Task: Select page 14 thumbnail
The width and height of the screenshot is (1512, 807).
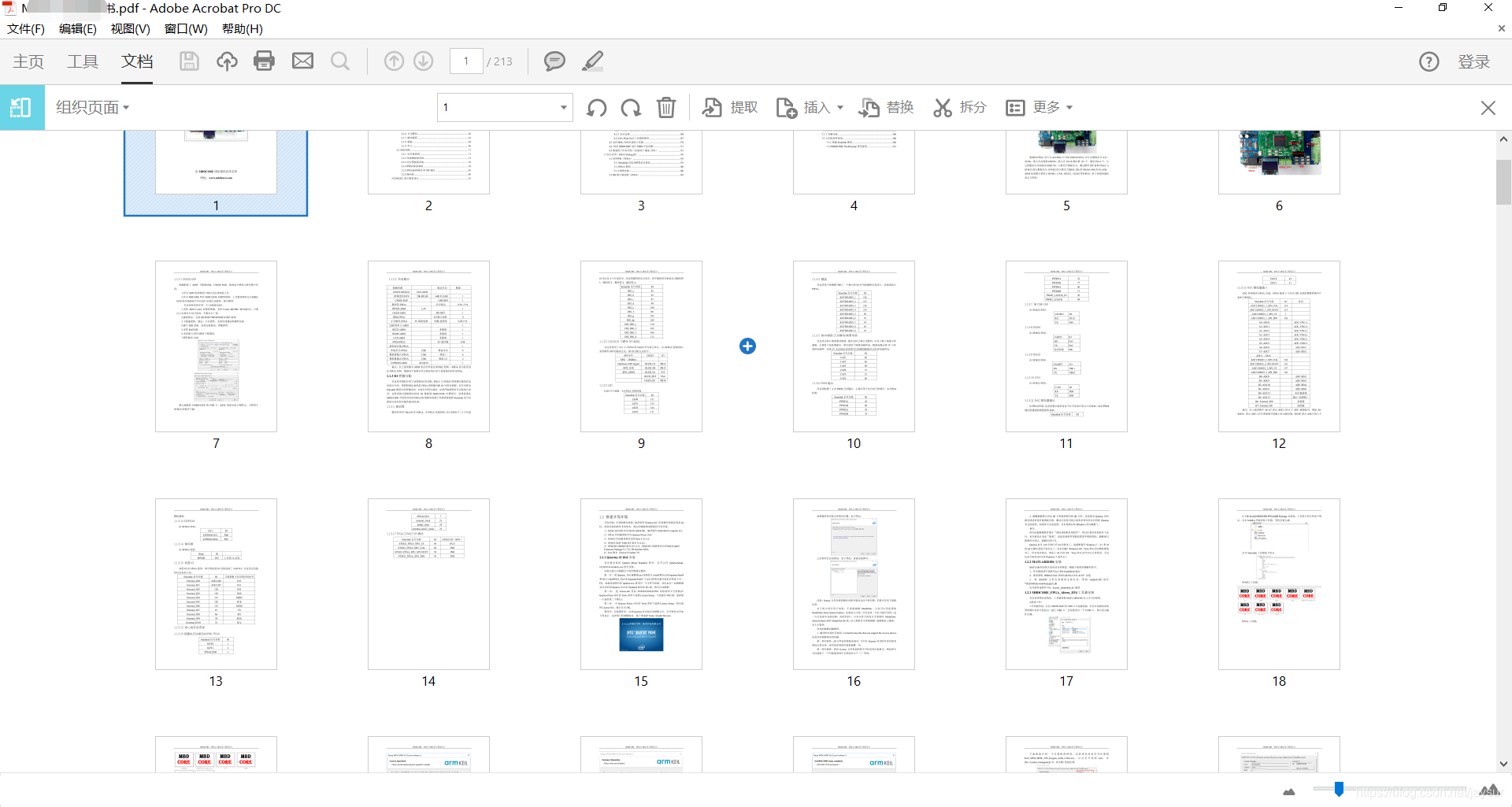Action: pyautogui.click(x=428, y=584)
